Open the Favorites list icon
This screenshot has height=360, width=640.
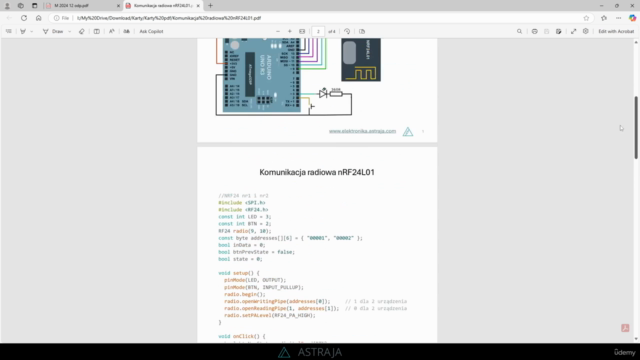tap(604, 18)
